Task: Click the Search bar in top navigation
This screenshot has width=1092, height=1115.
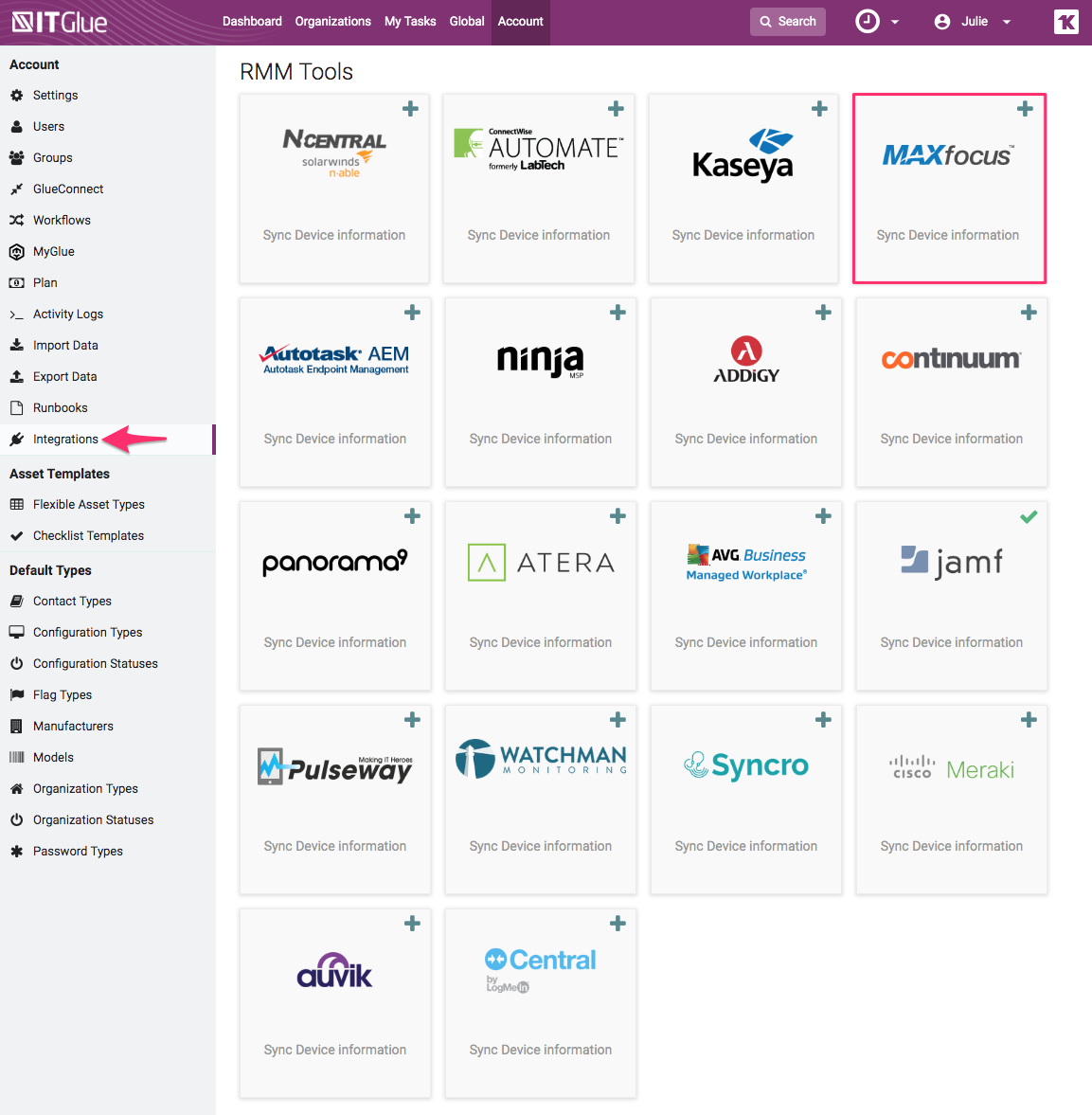Action: click(x=787, y=20)
